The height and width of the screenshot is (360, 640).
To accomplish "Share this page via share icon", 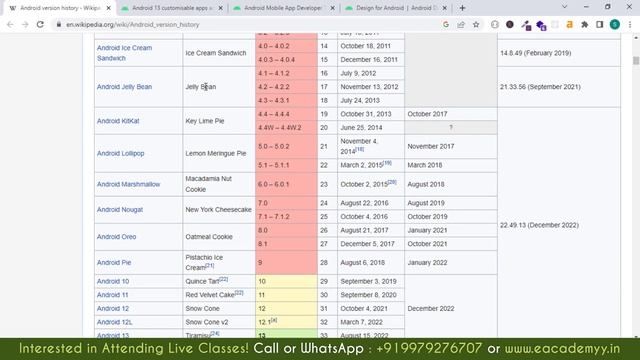I will click(x=461, y=24).
